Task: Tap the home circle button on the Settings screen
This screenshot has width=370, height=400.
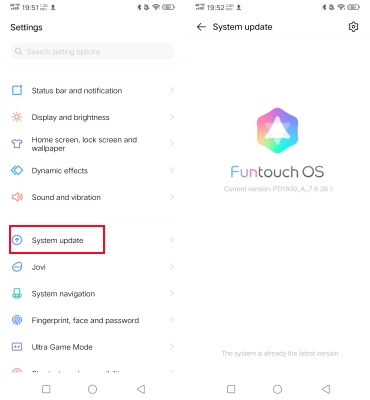Action: point(92,389)
